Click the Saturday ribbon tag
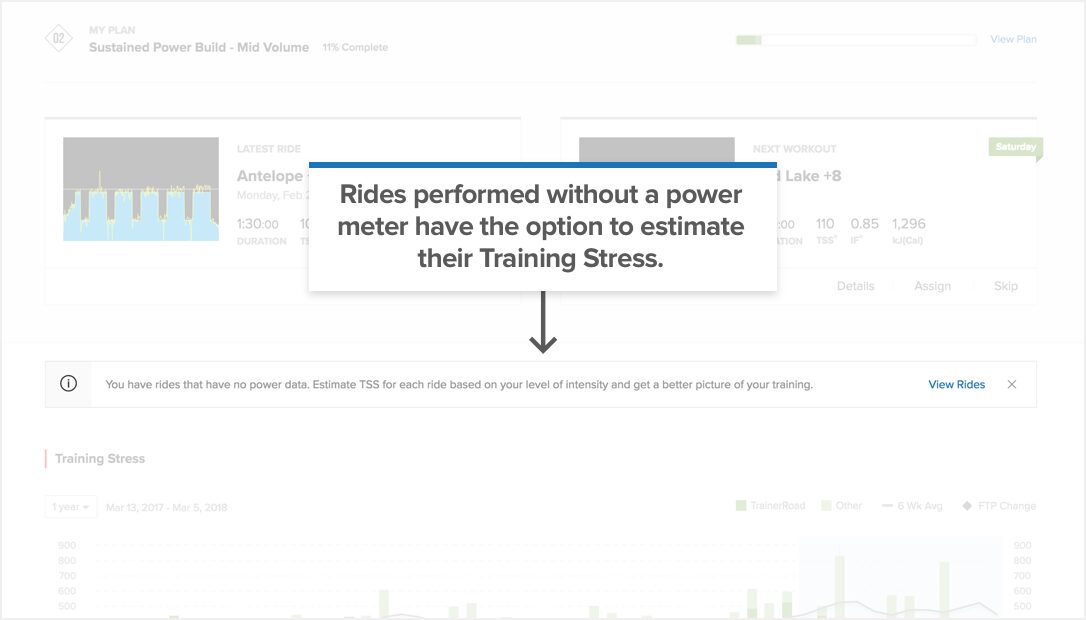 click(1015, 147)
